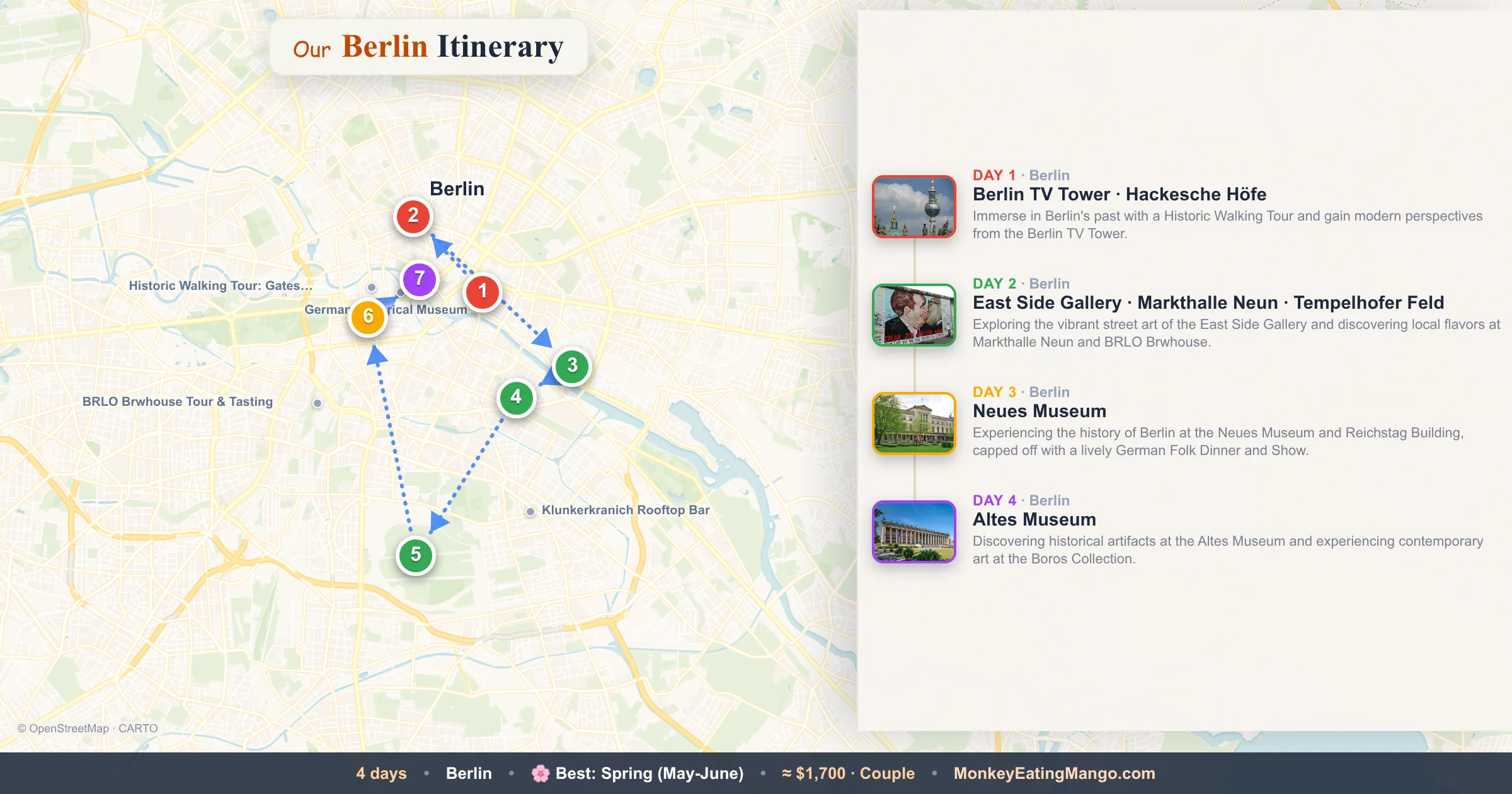Select green map marker number 3
The width and height of the screenshot is (1512, 794).
(572, 365)
